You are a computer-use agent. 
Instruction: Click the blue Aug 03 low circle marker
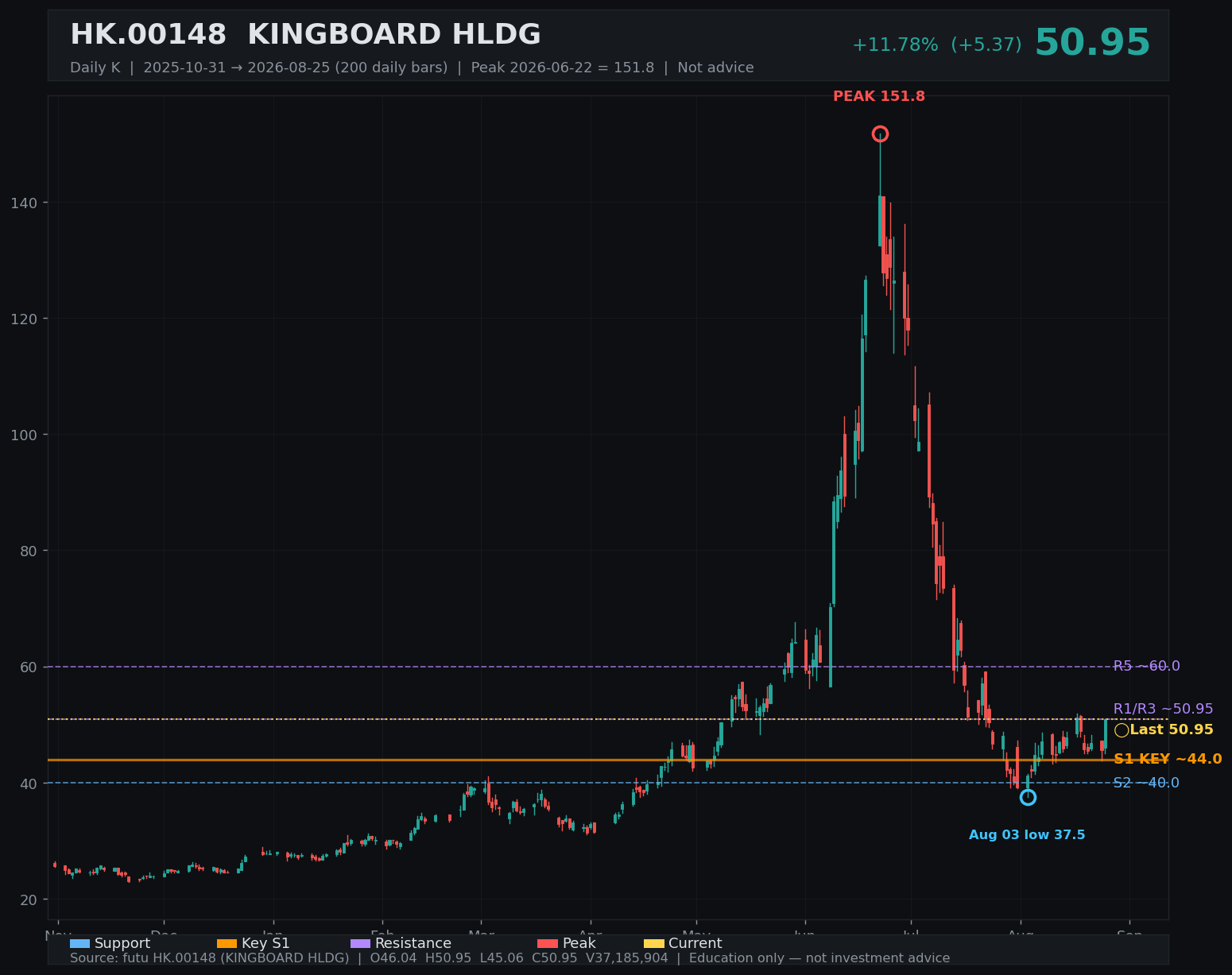coord(1028,797)
